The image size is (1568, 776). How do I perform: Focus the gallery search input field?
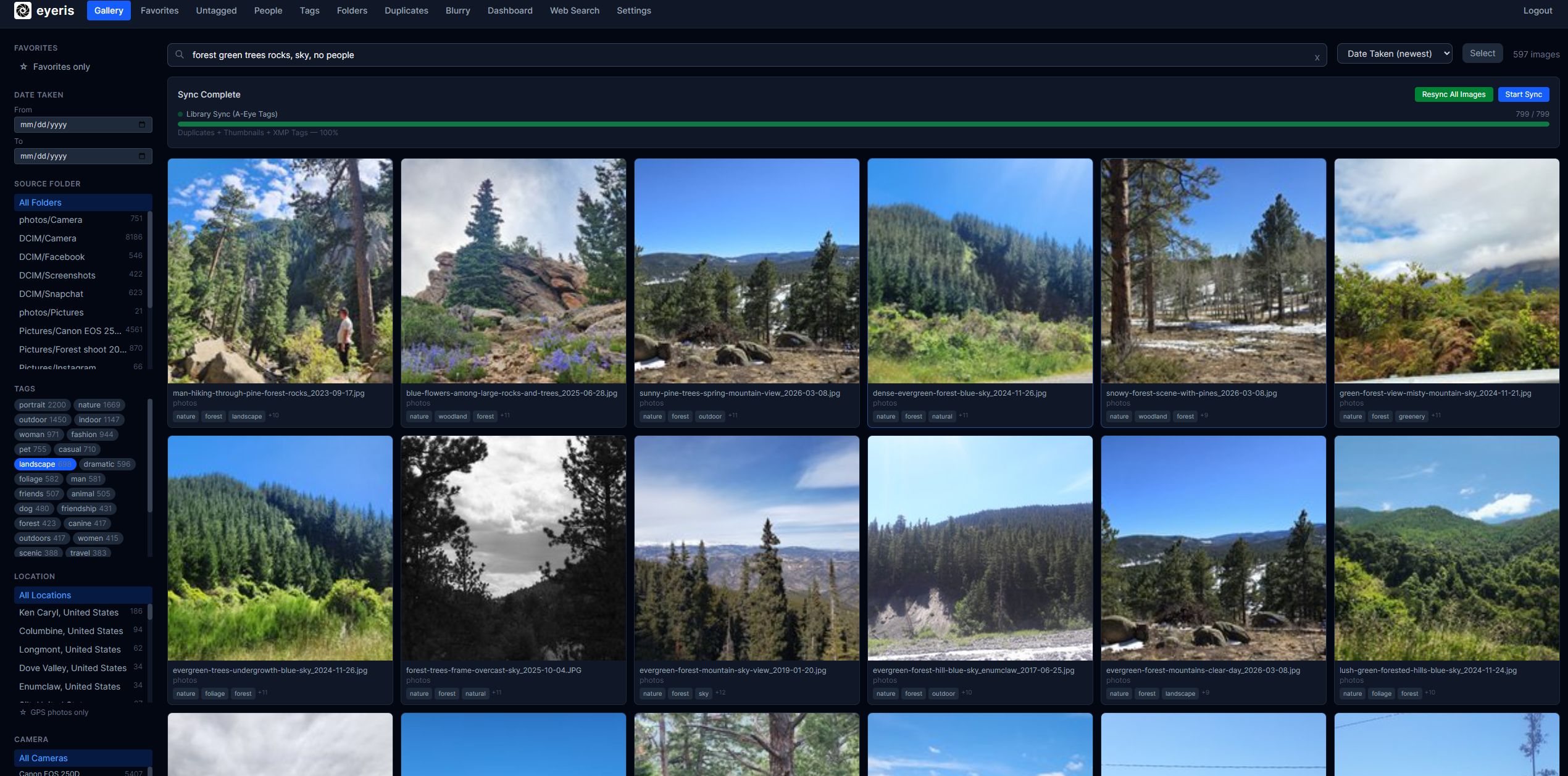(747, 55)
